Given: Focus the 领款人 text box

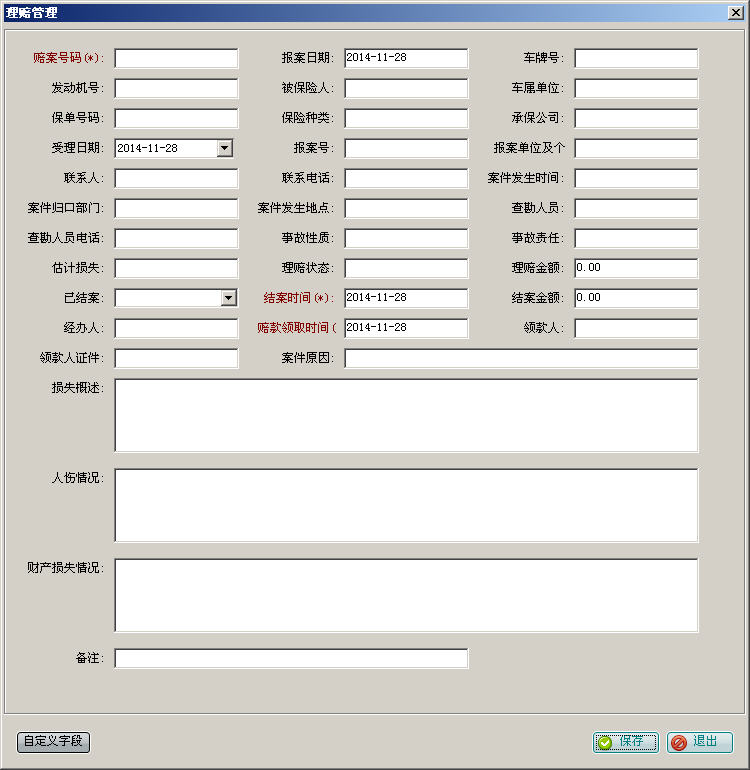Looking at the screenshot, I should (636, 328).
